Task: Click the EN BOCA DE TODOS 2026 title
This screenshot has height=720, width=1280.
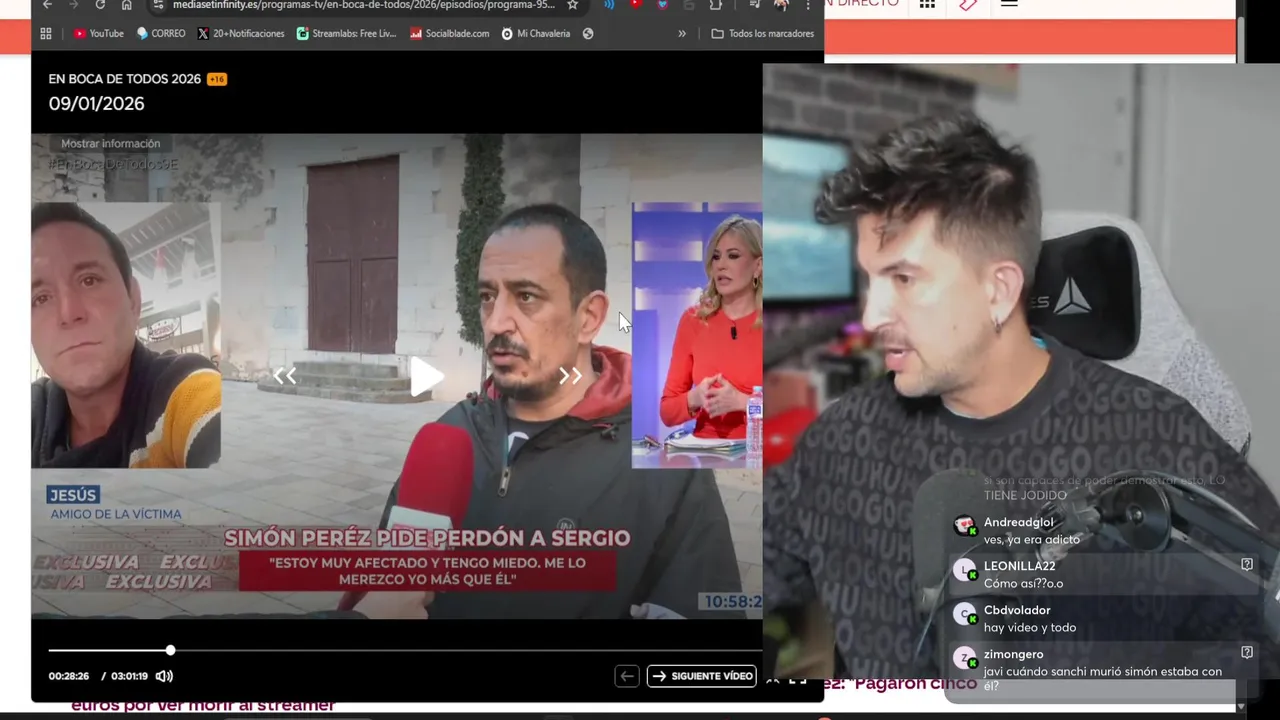Action: (x=125, y=79)
